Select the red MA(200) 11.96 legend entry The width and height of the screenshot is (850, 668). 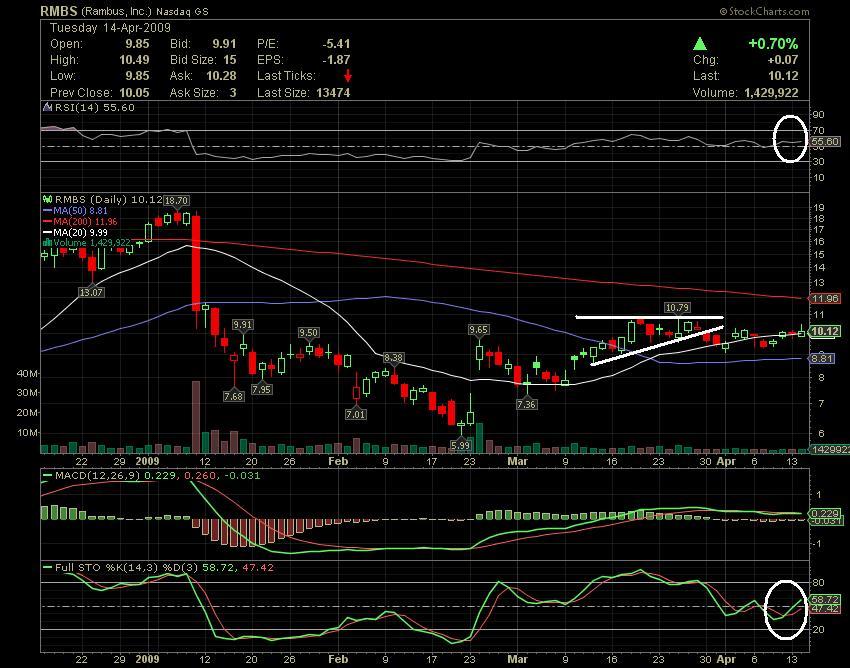coord(80,221)
